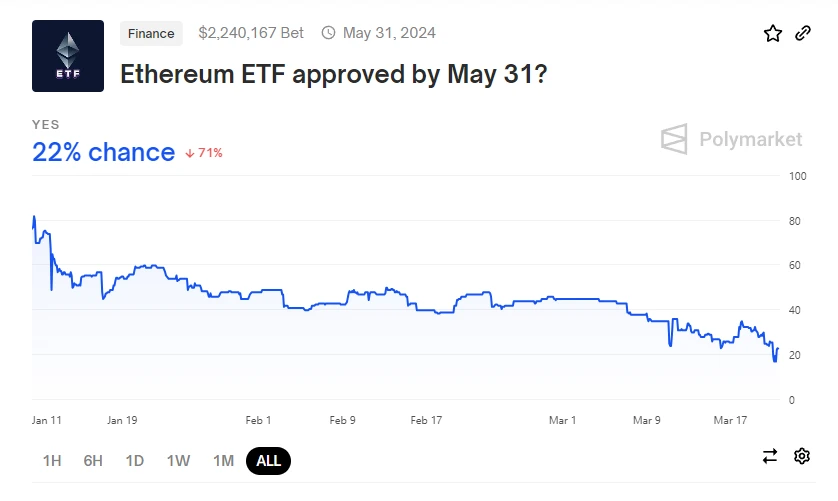Select the 1H time range

[x=52, y=460]
